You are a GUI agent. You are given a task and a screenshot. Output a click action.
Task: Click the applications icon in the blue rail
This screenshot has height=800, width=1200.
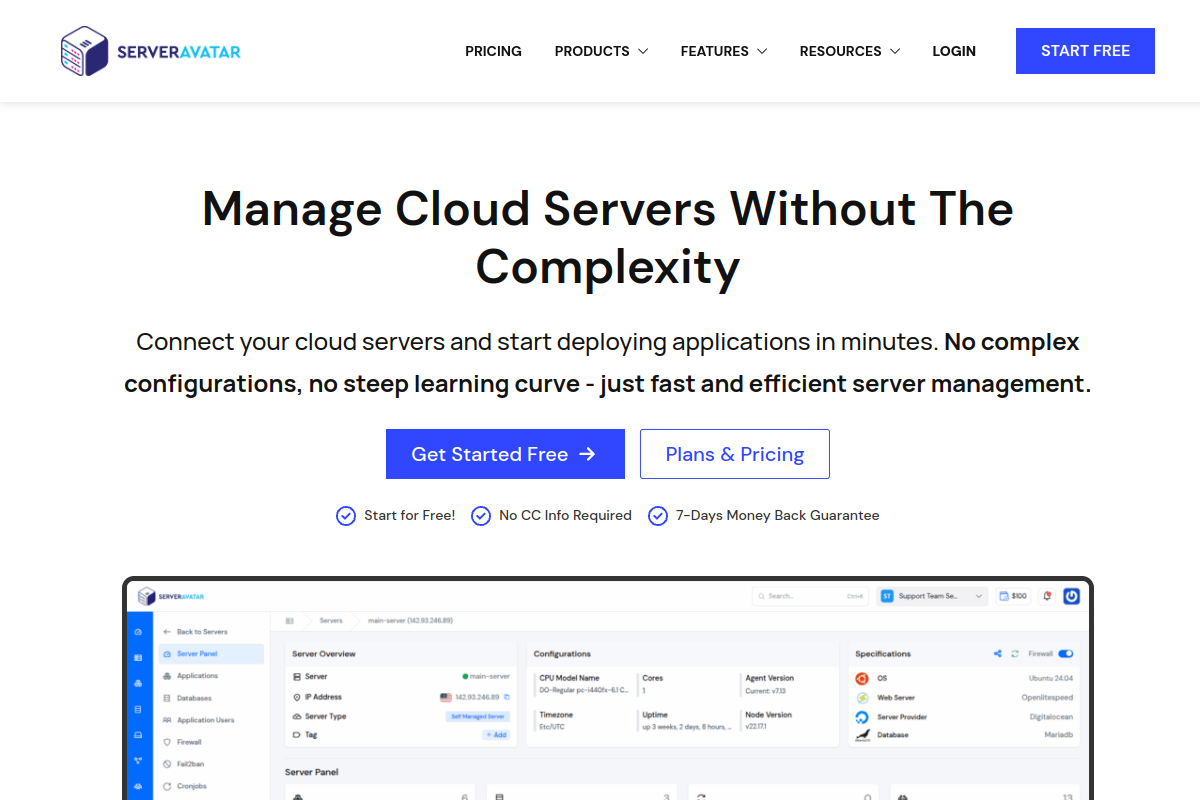(138, 684)
